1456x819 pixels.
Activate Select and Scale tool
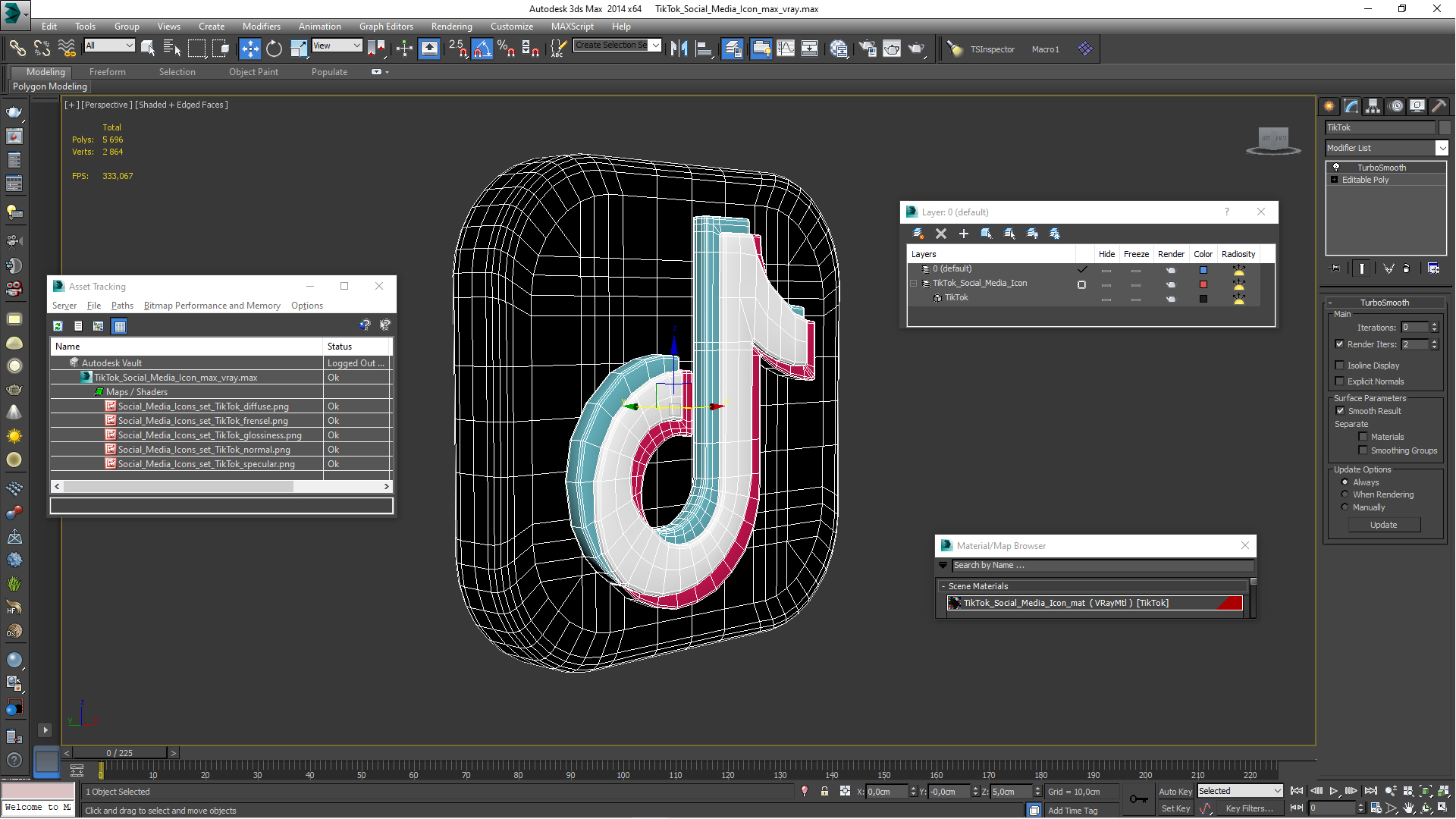click(x=299, y=49)
